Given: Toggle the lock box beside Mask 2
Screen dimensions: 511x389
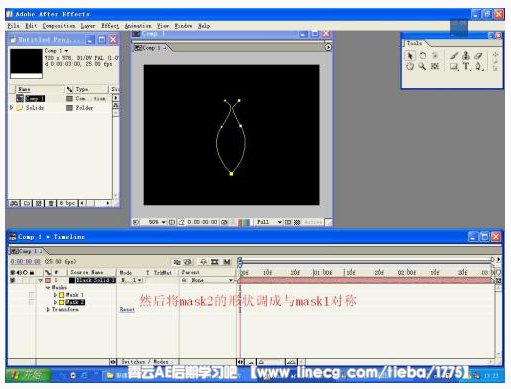Looking at the screenshot, I should pyautogui.click(x=32, y=302).
